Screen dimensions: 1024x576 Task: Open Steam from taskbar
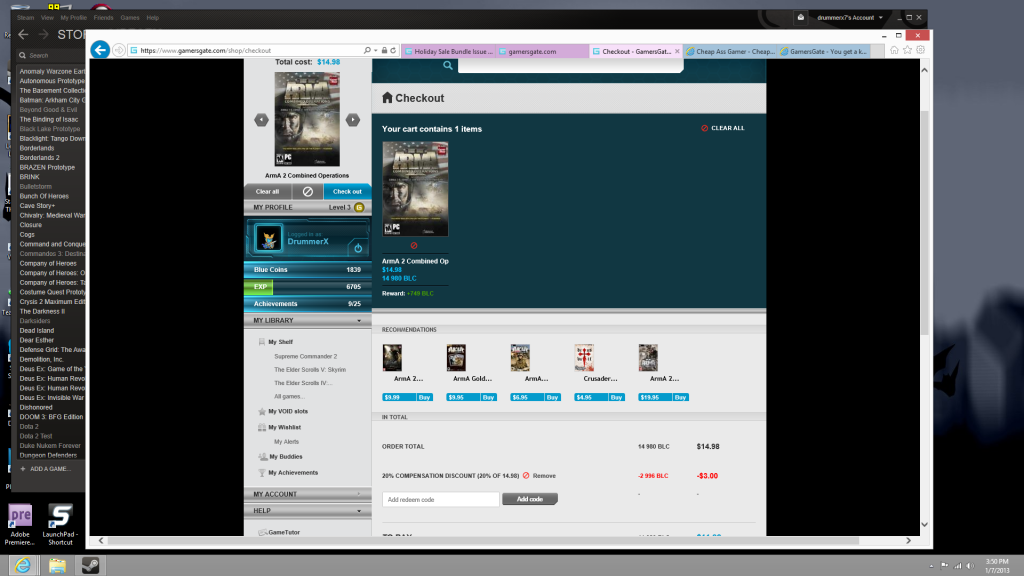coord(90,566)
